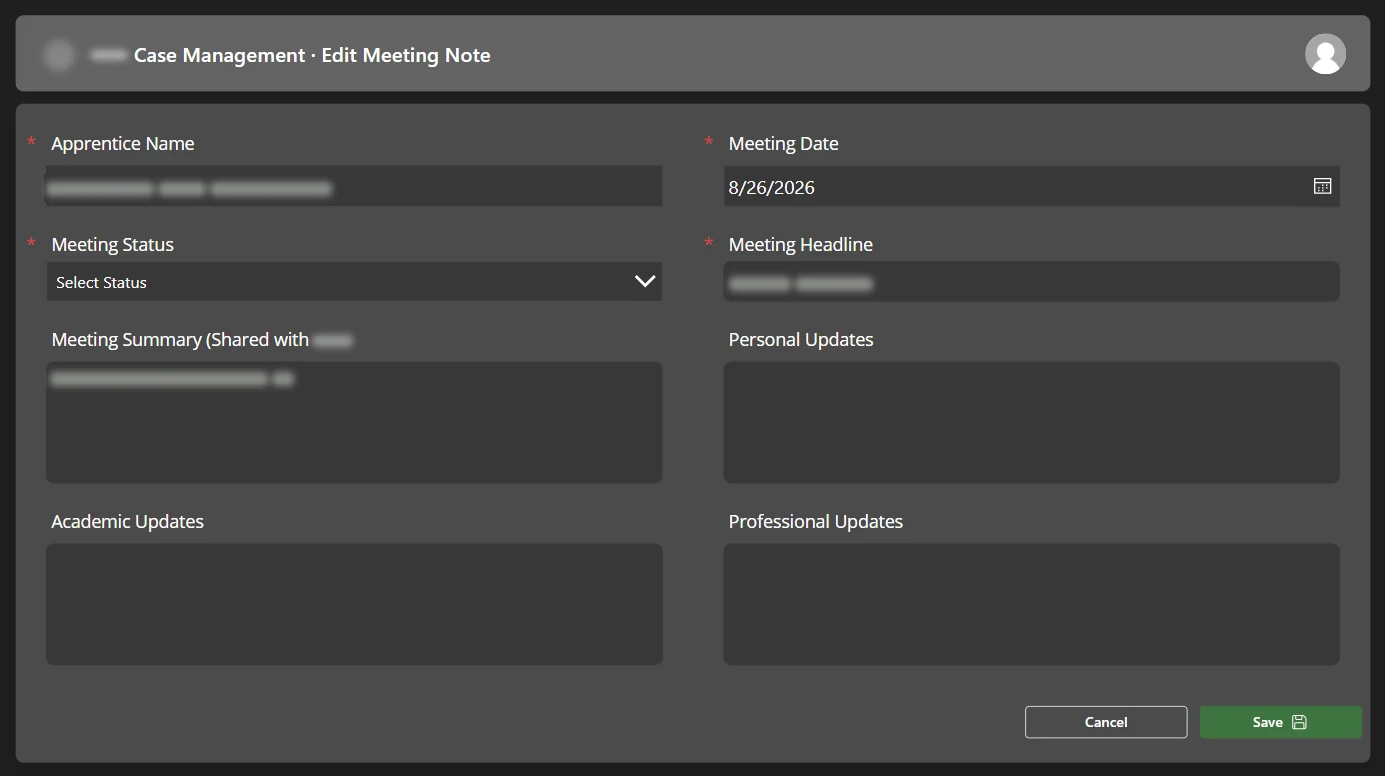Click the 'Meeting Headline' label
The image size is (1385, 776).
click(x=801, y=245)
